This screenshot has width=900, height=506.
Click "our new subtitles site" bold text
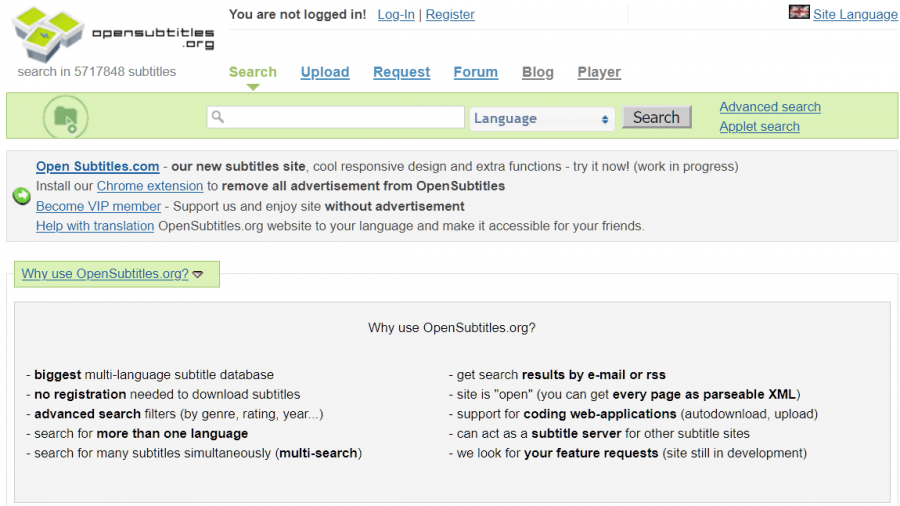(238, 166)
